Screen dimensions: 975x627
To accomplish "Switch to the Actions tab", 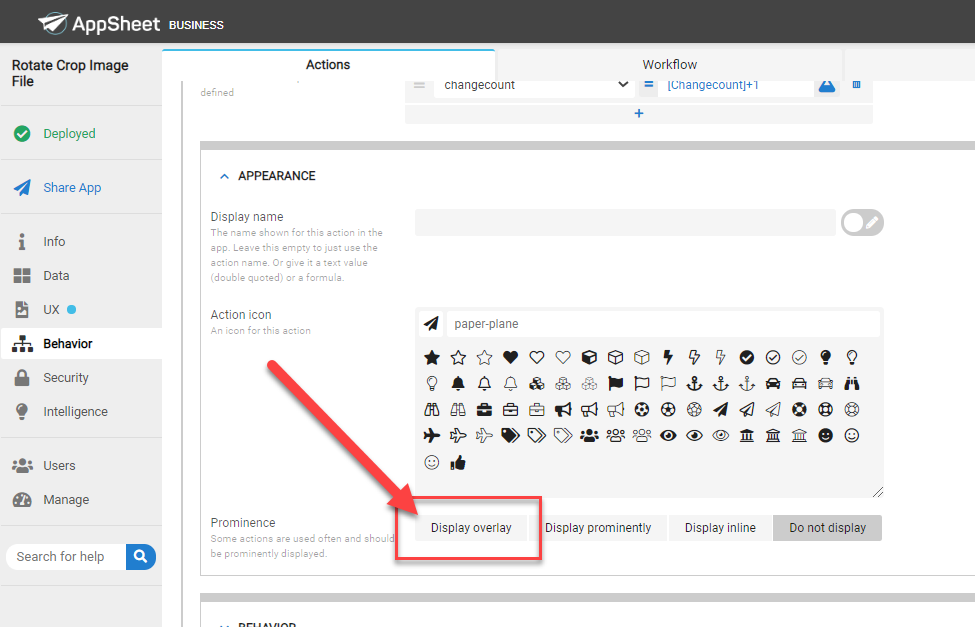I will point(328,65).
